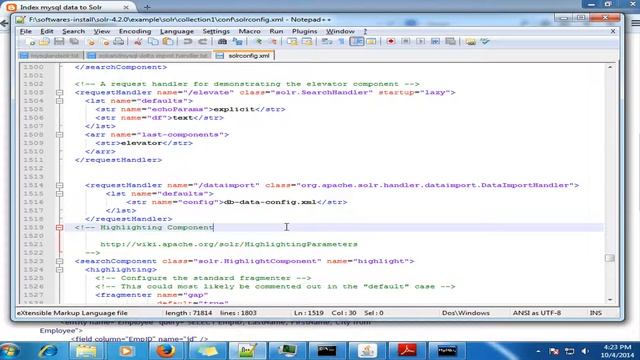The height and width of the screenshot is (360, 640).
Task: Click the Print toolbar icon
Action: pyautogui.click(x=119, y=42)
